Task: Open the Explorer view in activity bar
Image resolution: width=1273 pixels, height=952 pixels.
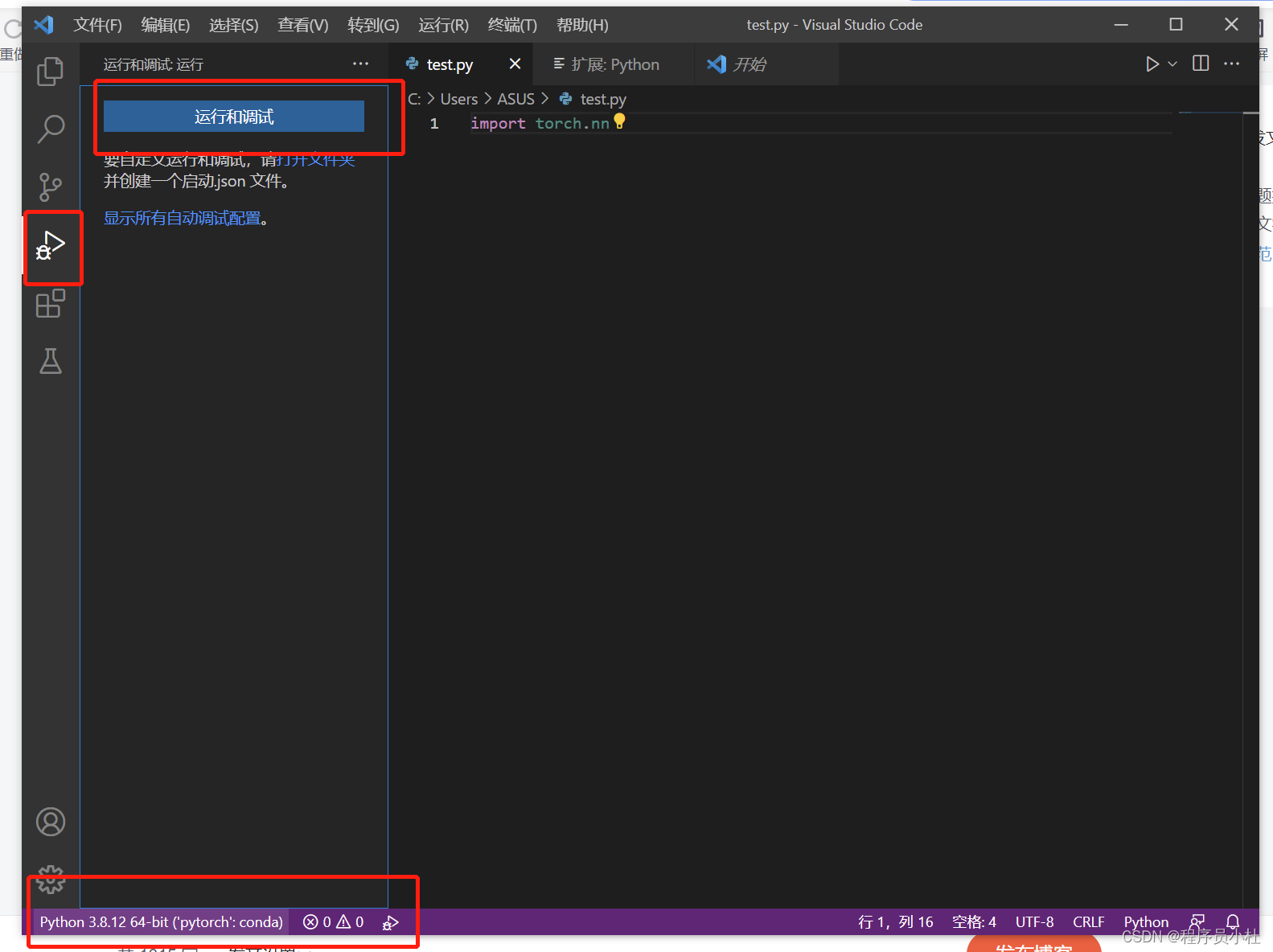Action: (x=51, y=72)
